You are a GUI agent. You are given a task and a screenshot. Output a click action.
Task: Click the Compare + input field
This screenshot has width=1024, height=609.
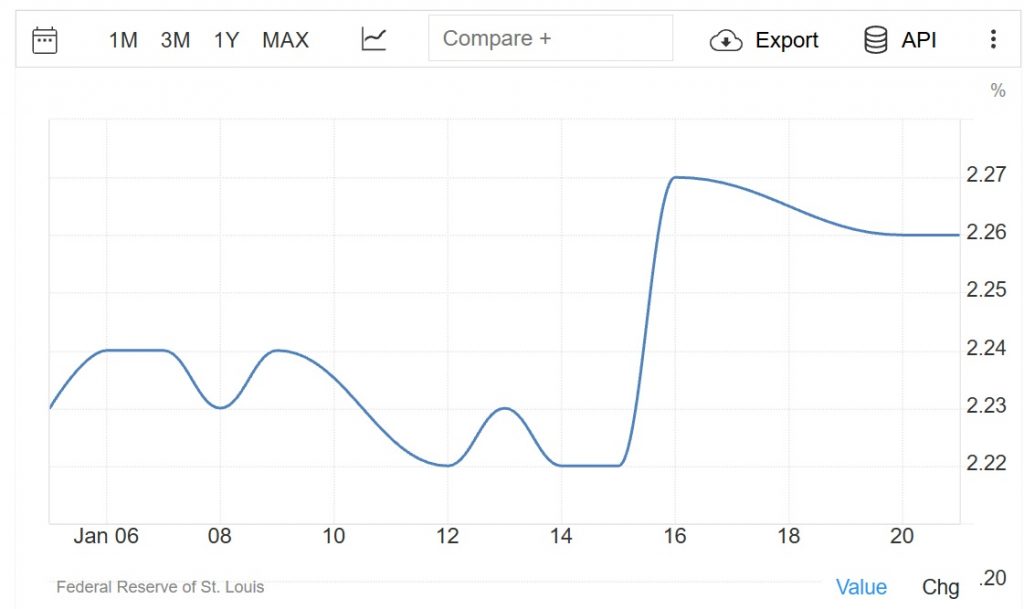550,39
